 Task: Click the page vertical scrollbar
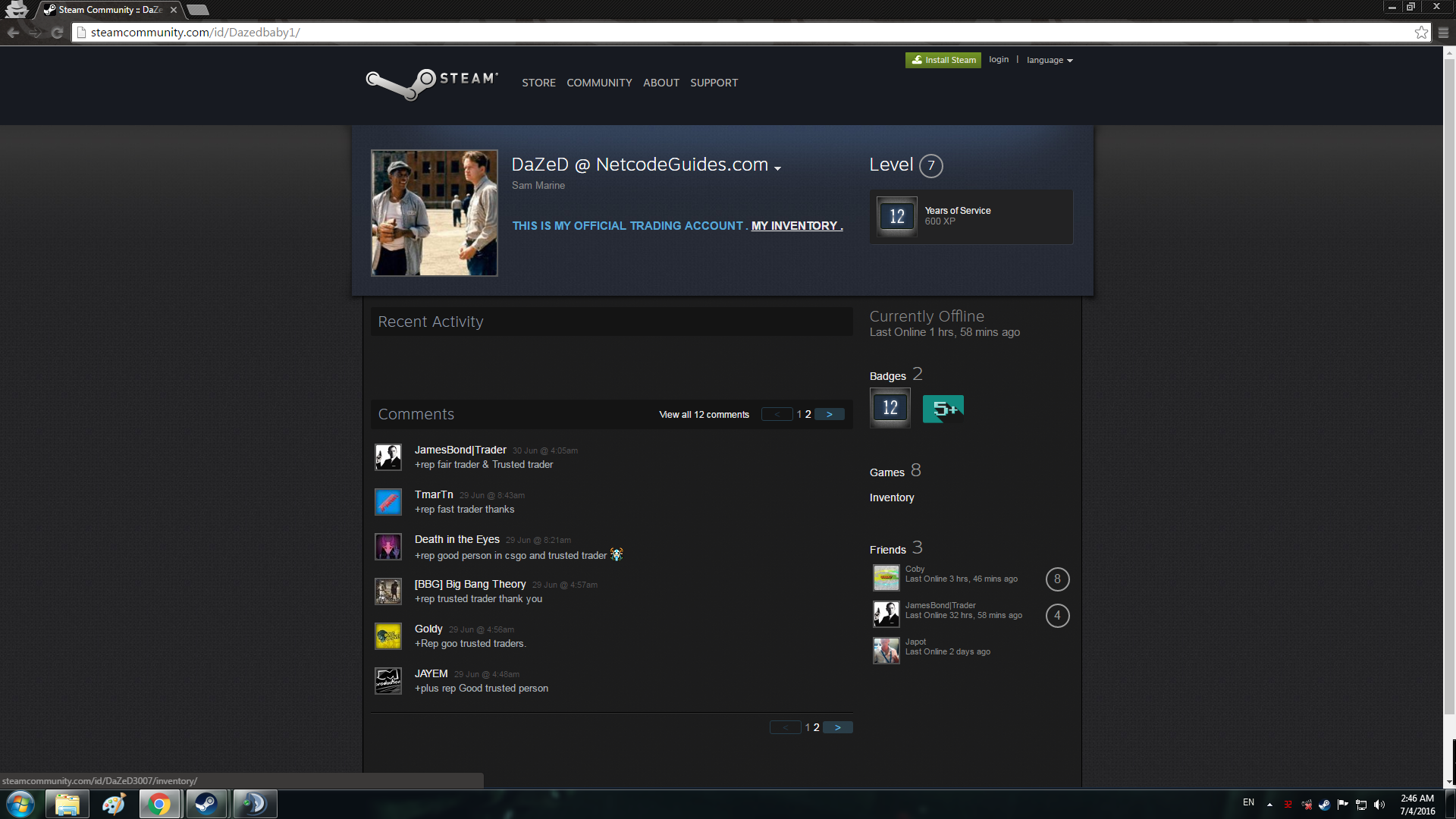1449,379
